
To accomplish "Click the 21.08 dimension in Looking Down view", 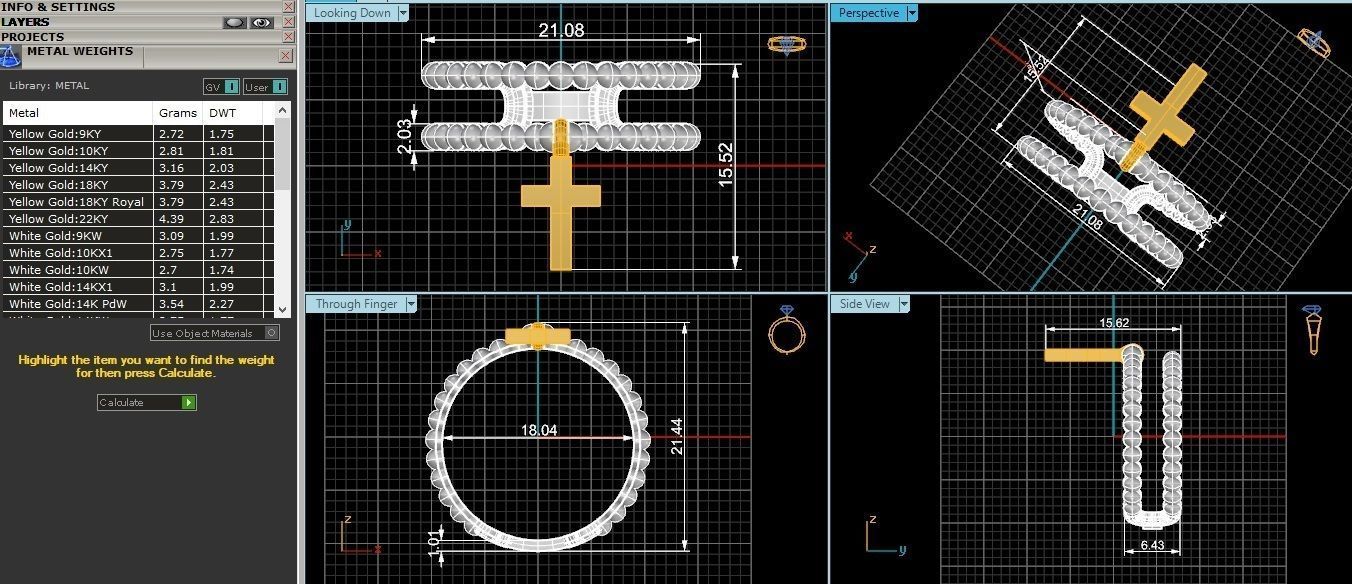I will pos(561,30).
